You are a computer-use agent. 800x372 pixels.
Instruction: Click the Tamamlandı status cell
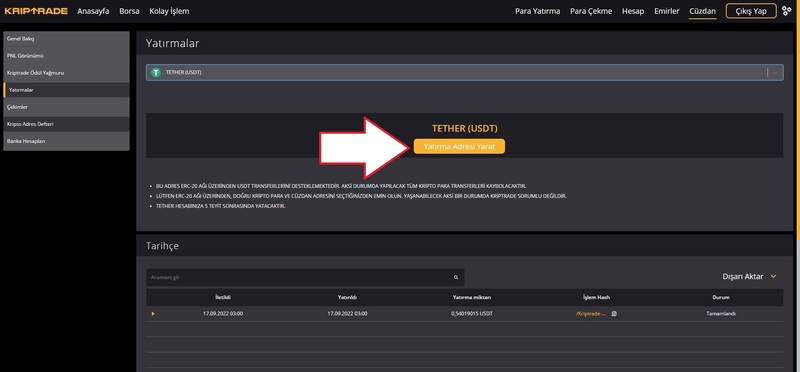point(721,314)
